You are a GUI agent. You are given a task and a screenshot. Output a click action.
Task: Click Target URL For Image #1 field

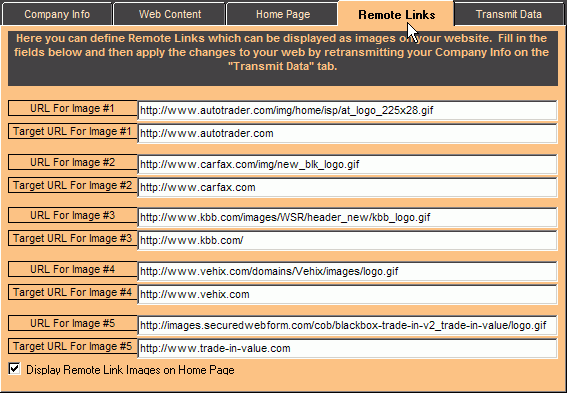(x=347, y=133)
